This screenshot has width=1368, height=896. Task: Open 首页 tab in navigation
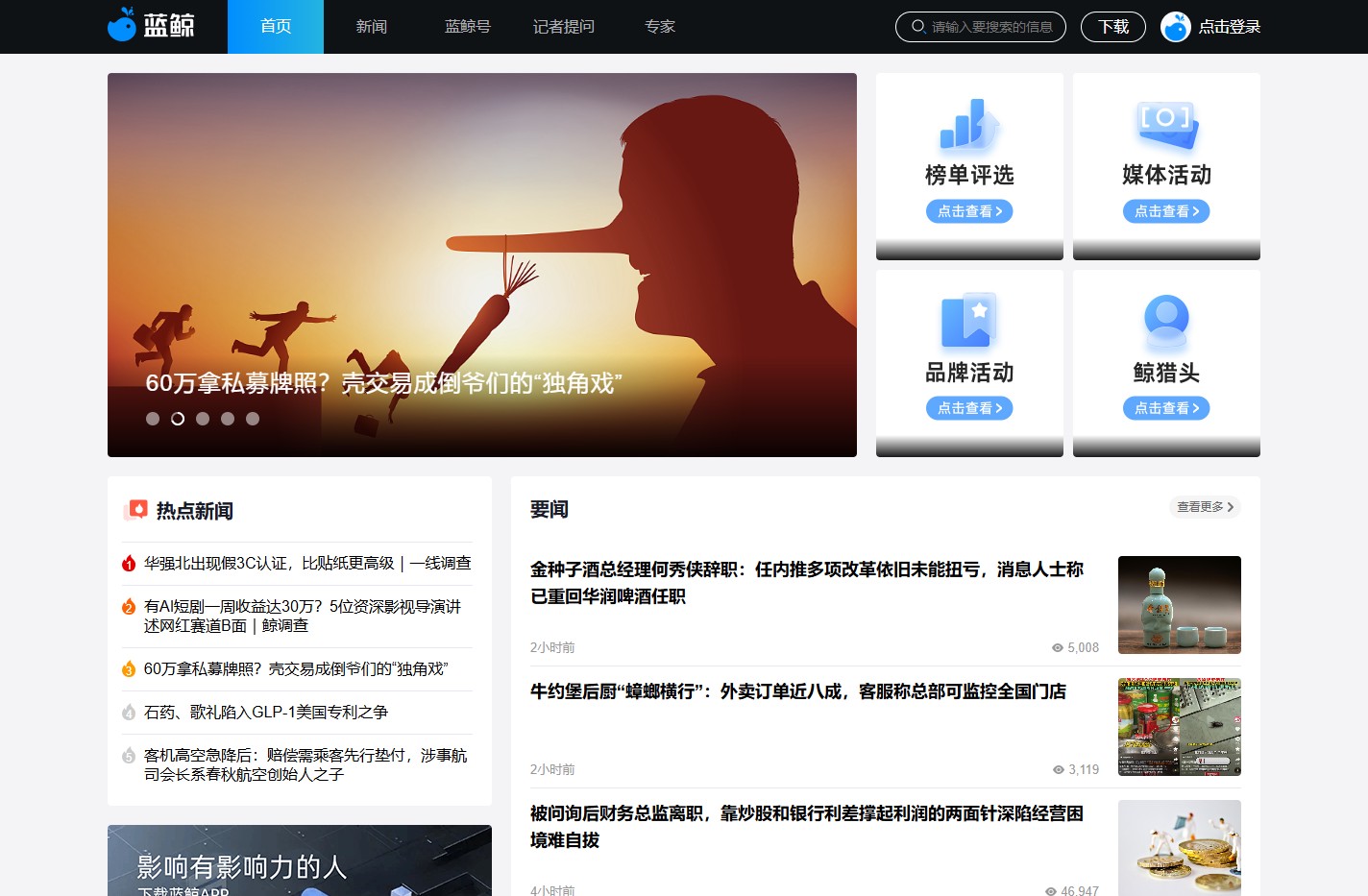pyautogui.click(x=276, y=27)
